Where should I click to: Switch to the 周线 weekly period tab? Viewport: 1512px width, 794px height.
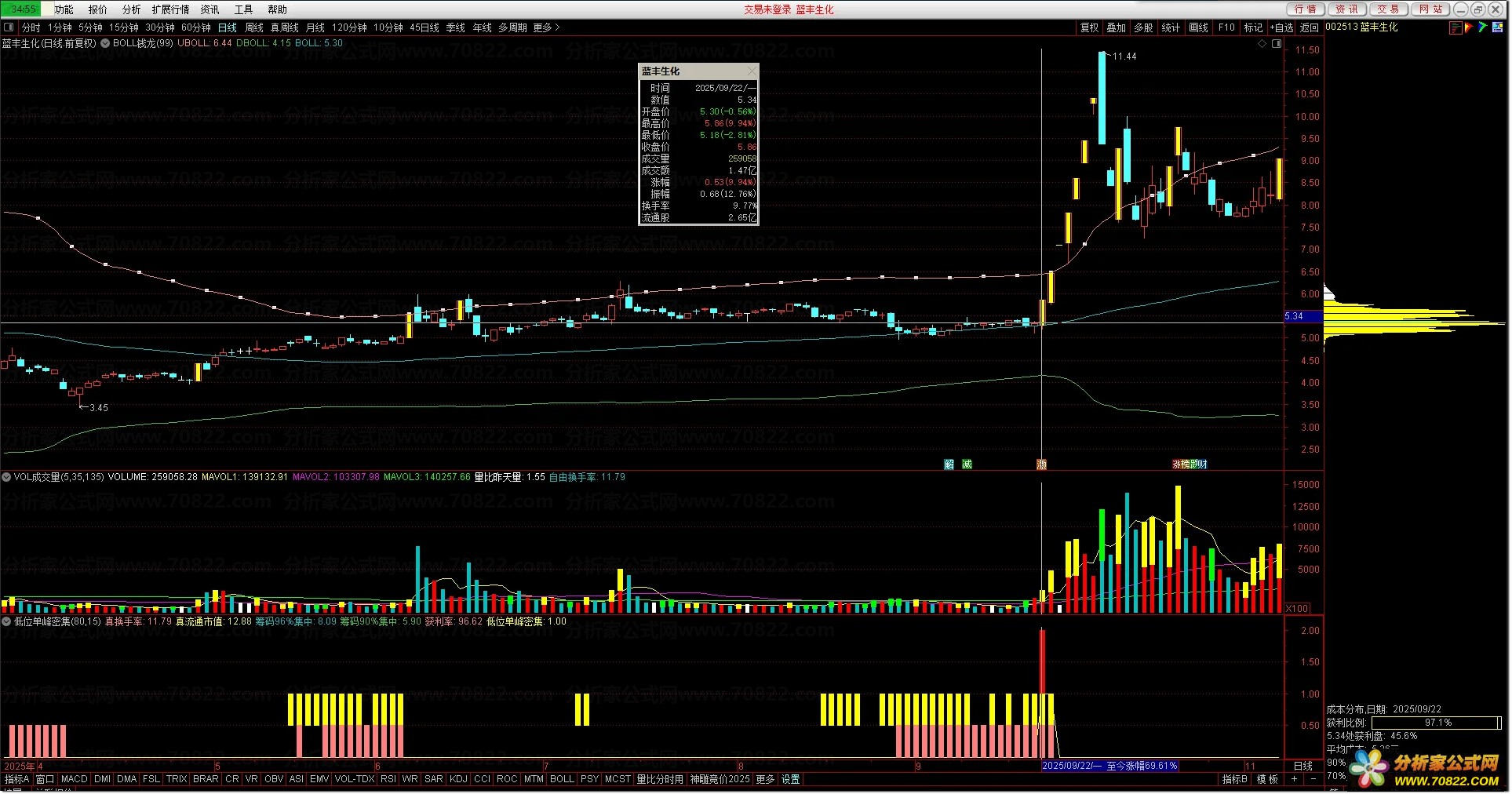point(254,27)
